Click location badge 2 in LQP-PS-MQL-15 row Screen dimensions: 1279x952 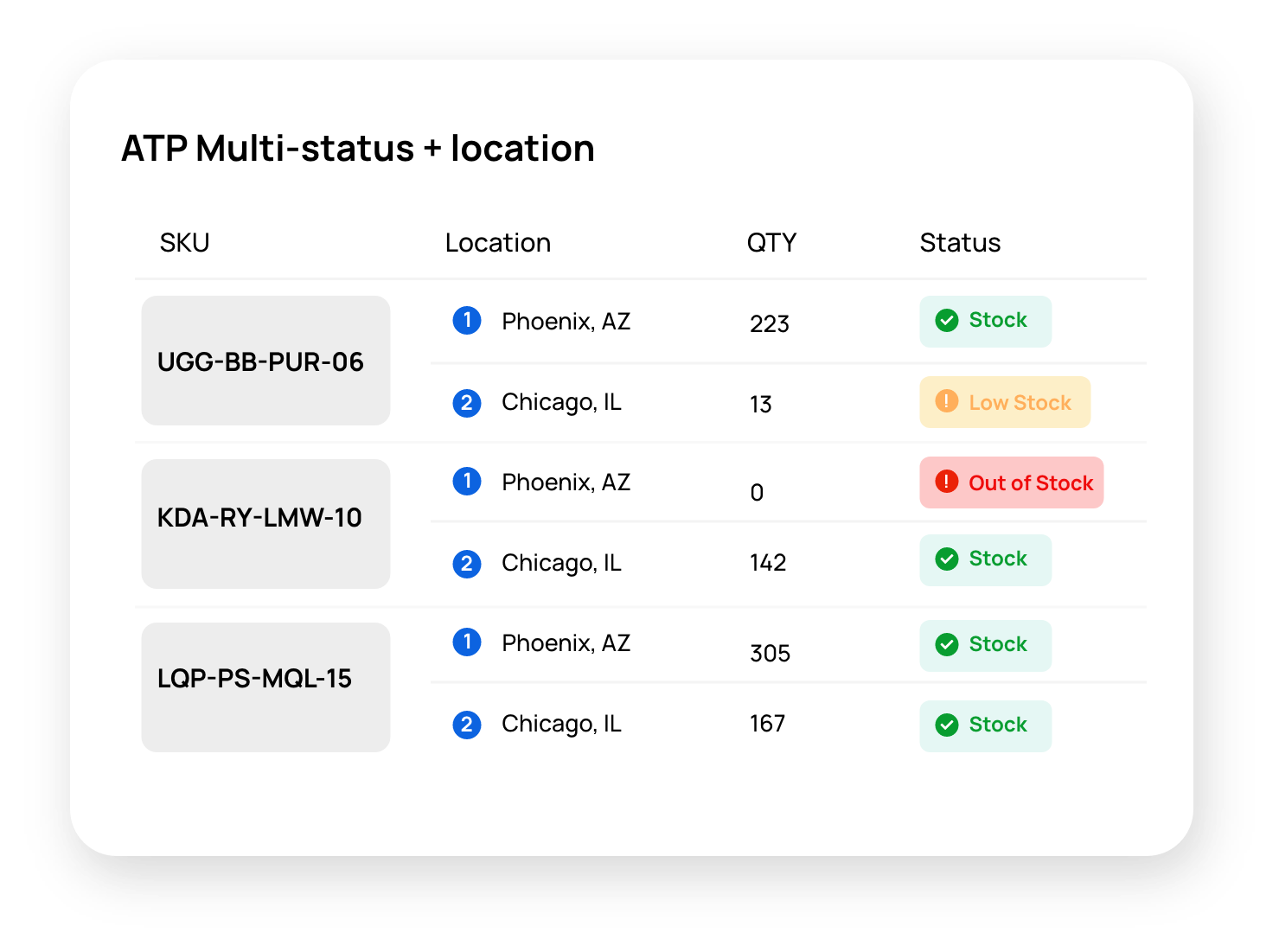467,725
